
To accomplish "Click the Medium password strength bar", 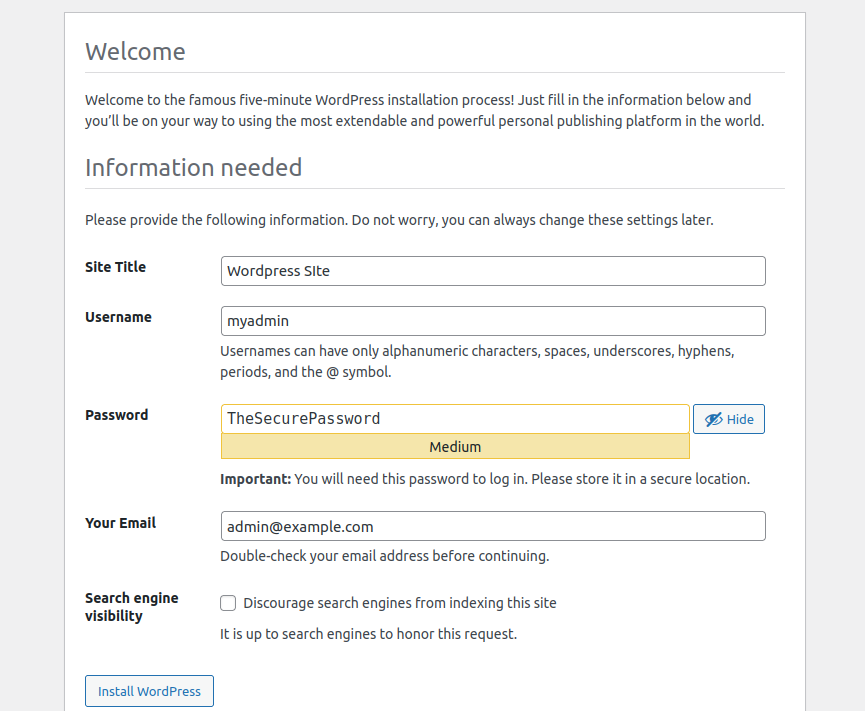I will coord(454,447).
